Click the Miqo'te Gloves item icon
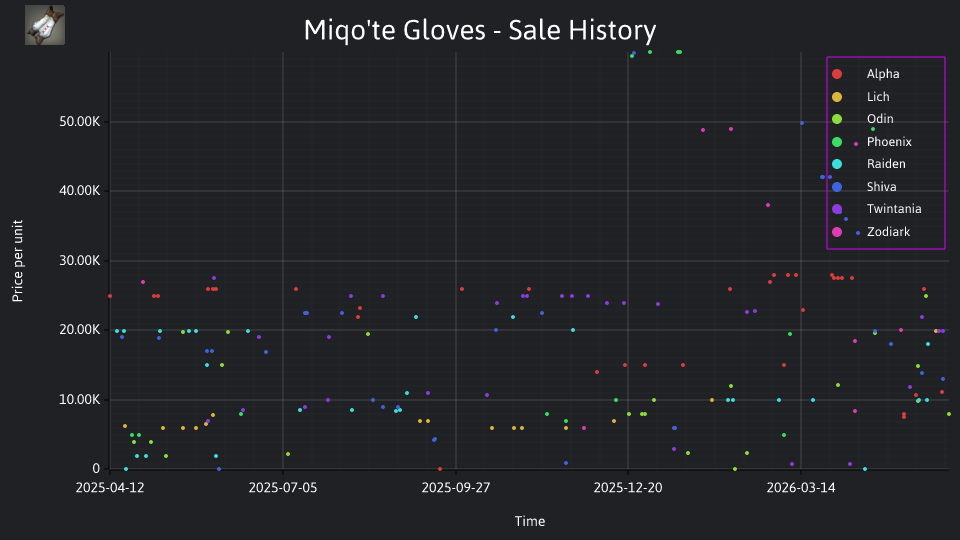The height and width of the screenshot is (540, 960). coord(45,25)
